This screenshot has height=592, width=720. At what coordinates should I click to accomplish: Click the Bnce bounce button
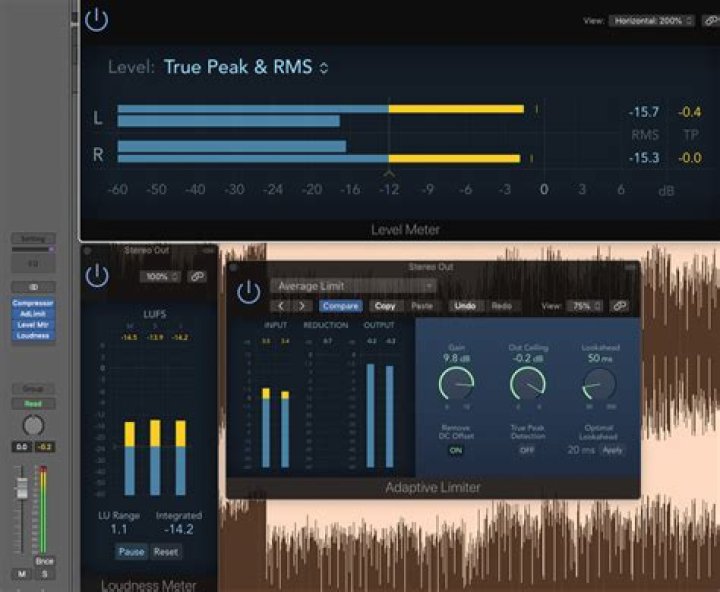click(45, 561)
